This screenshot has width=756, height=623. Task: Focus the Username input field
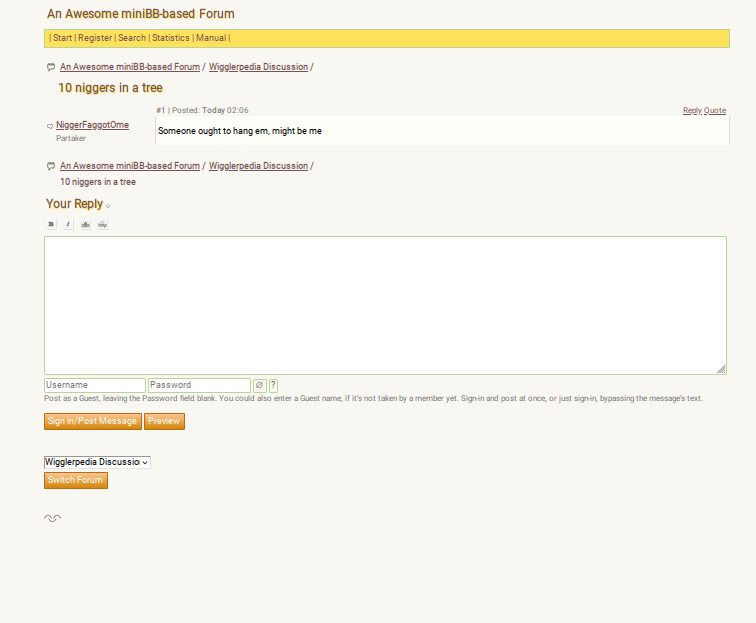point(95,385)
